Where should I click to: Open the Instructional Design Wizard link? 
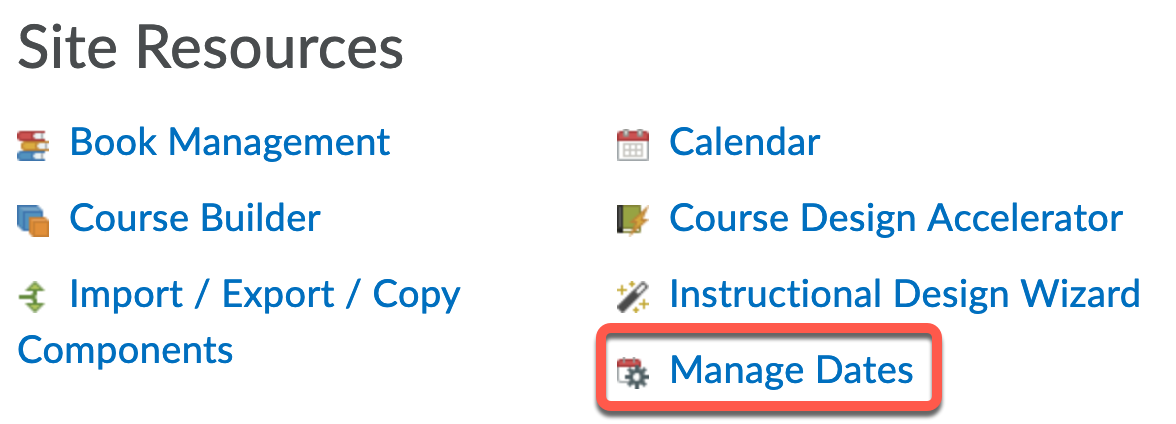point(904,294)
